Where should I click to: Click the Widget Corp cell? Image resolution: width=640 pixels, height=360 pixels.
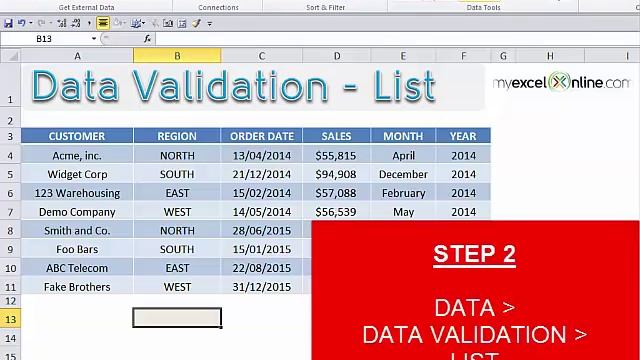(77, 174)
